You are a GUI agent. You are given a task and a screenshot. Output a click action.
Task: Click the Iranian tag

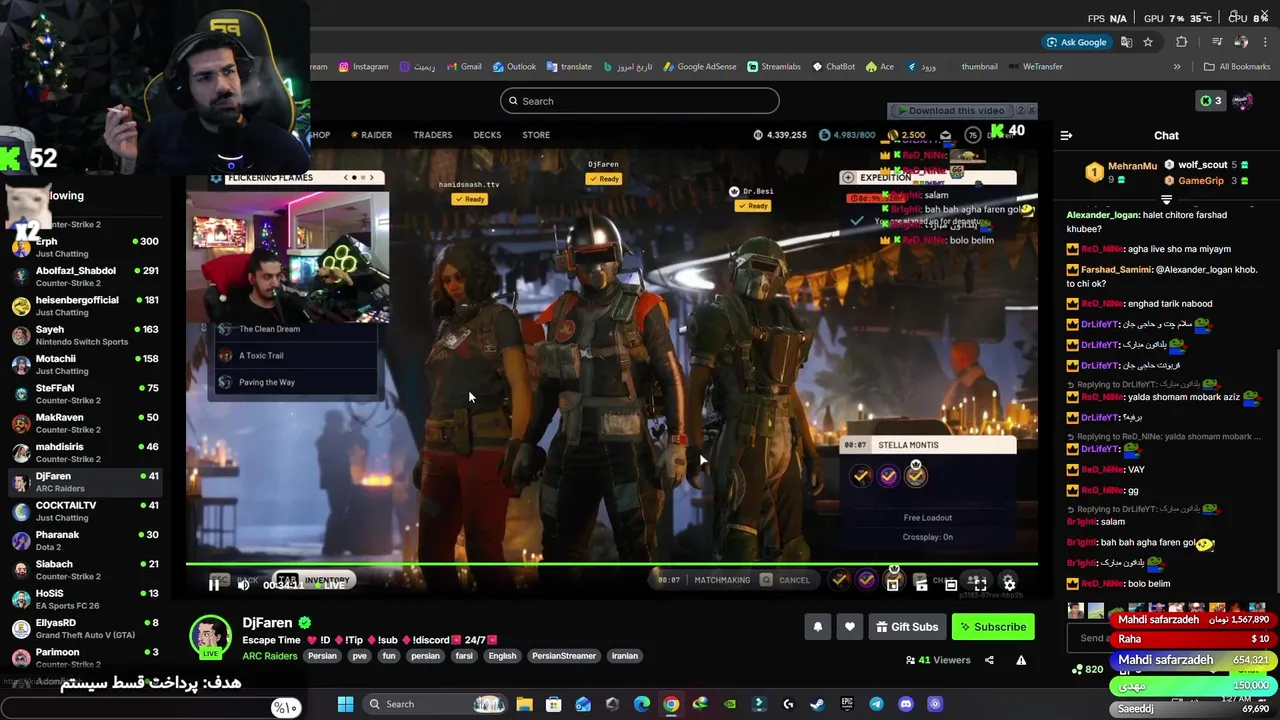tap(625, 656)
